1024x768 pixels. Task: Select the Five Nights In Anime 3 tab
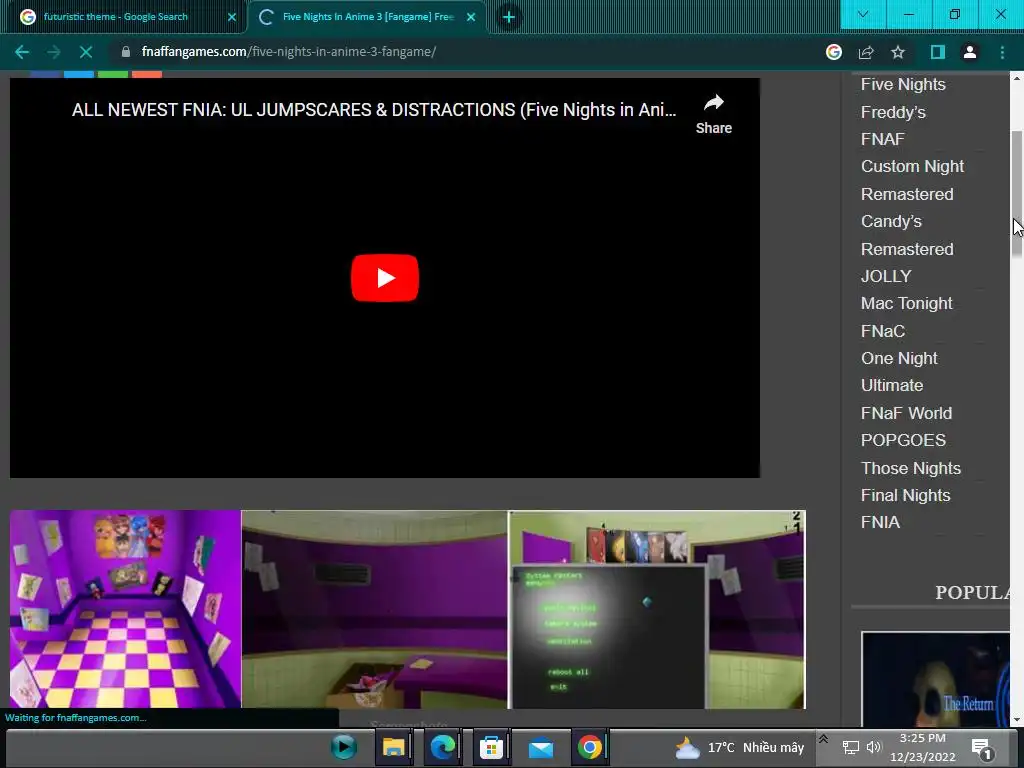pyautogui.click(x=368, y=17)
